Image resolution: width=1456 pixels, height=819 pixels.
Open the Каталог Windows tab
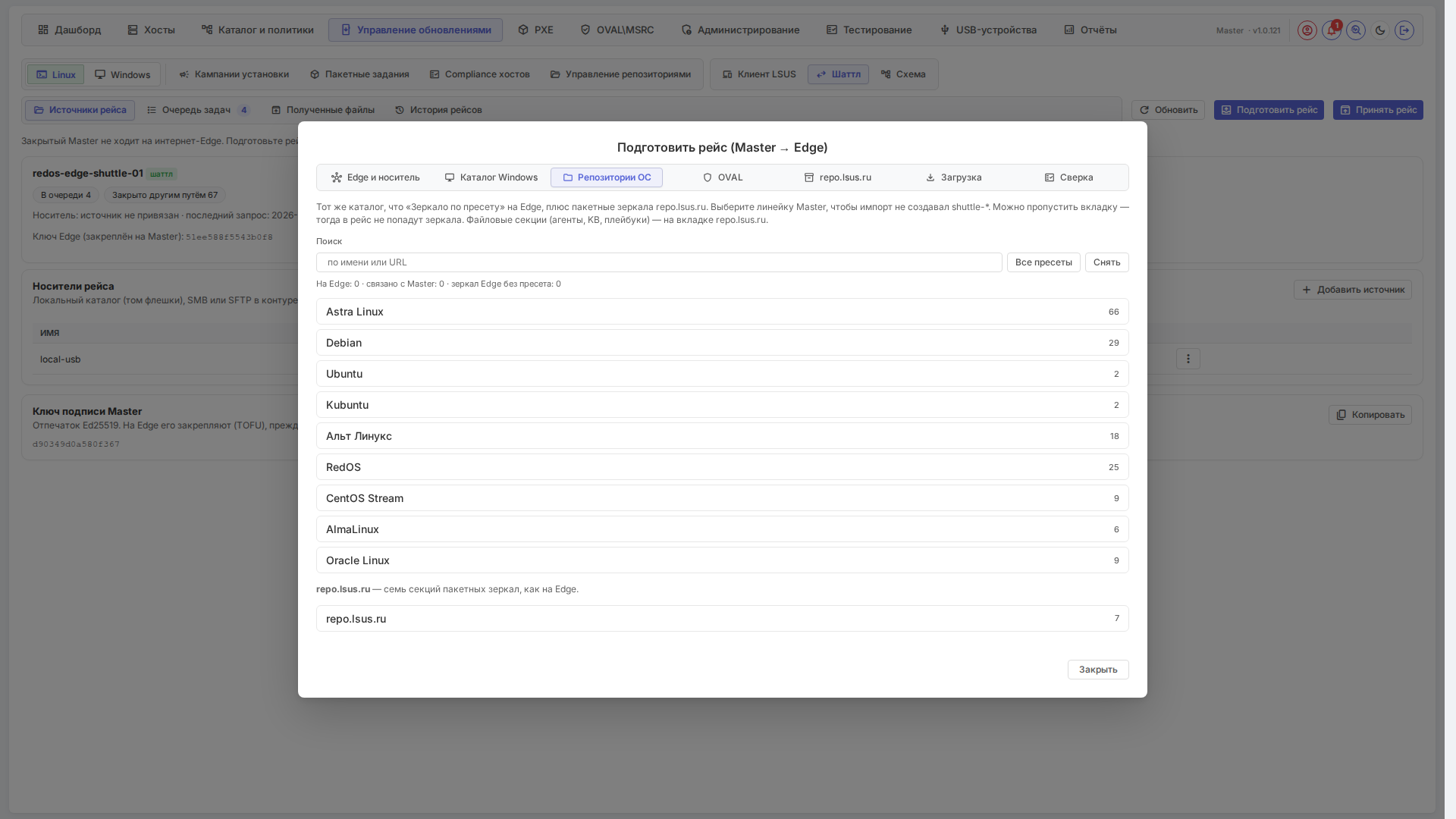tap(491, 177)
